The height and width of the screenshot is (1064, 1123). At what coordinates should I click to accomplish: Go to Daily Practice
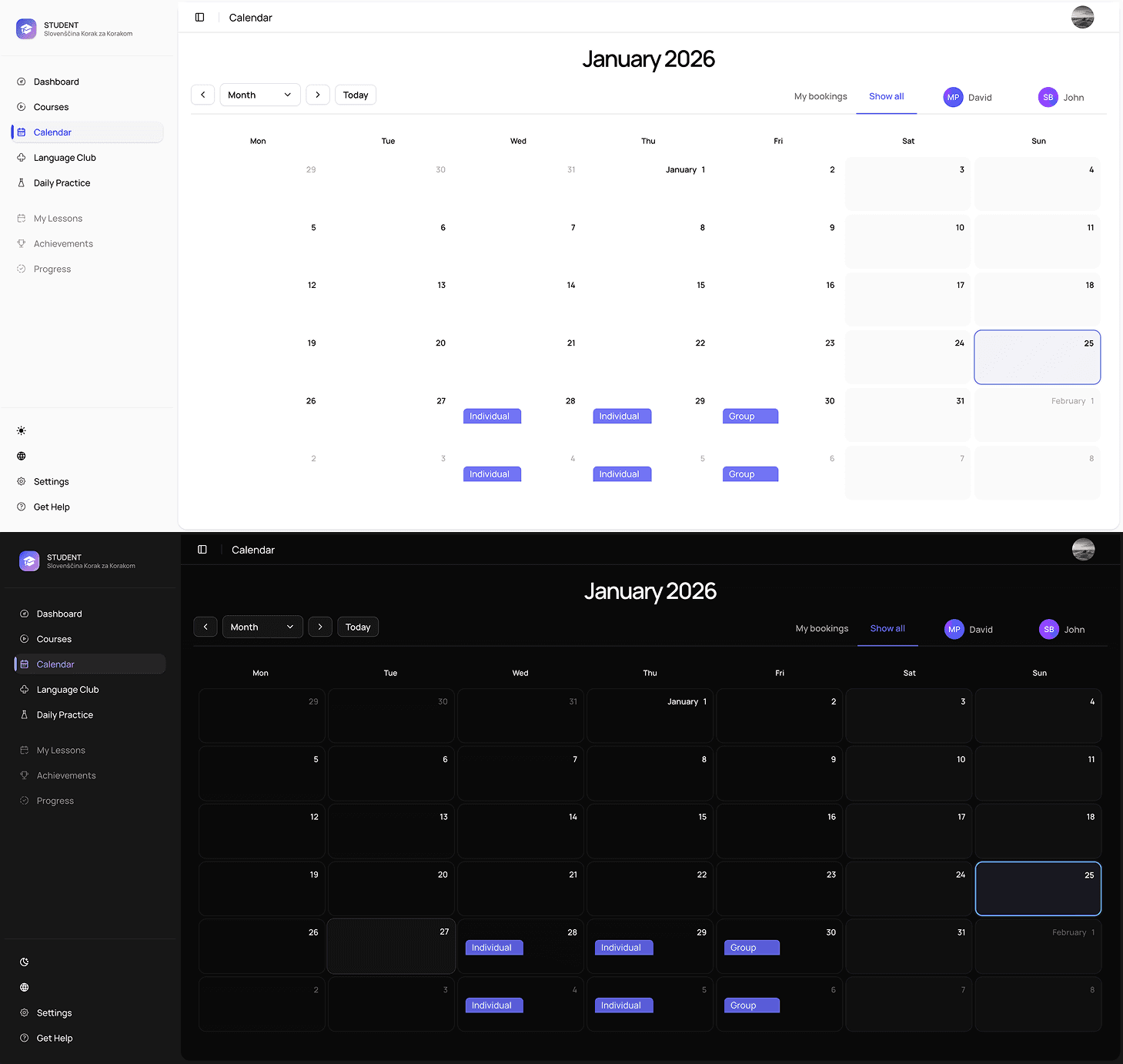[x=62, y=182]
